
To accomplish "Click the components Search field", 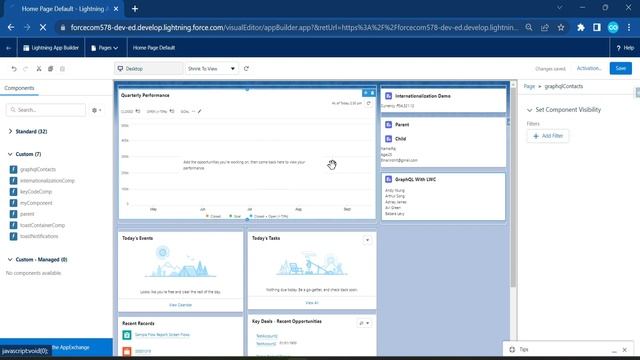I will (x=46, y=110).
